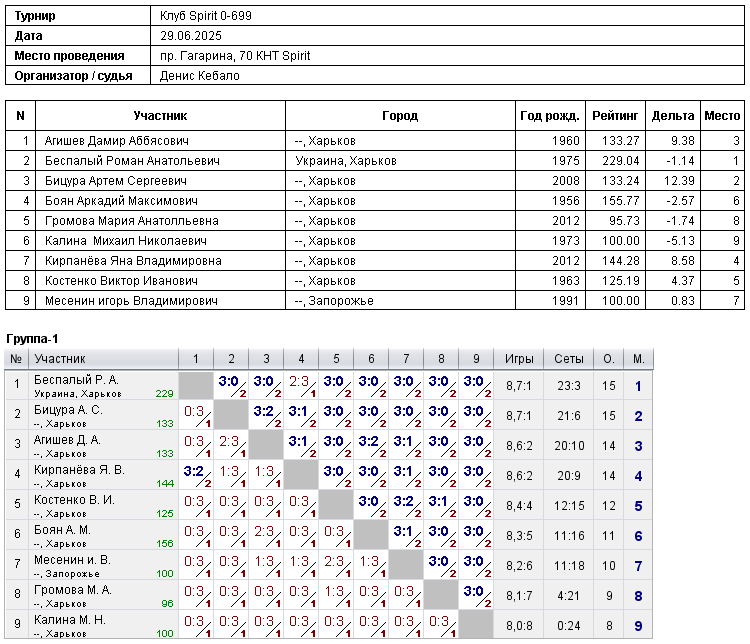Screen dimensions: 750x644
Task: Click delta value -5.13
Action: [680, 241]
